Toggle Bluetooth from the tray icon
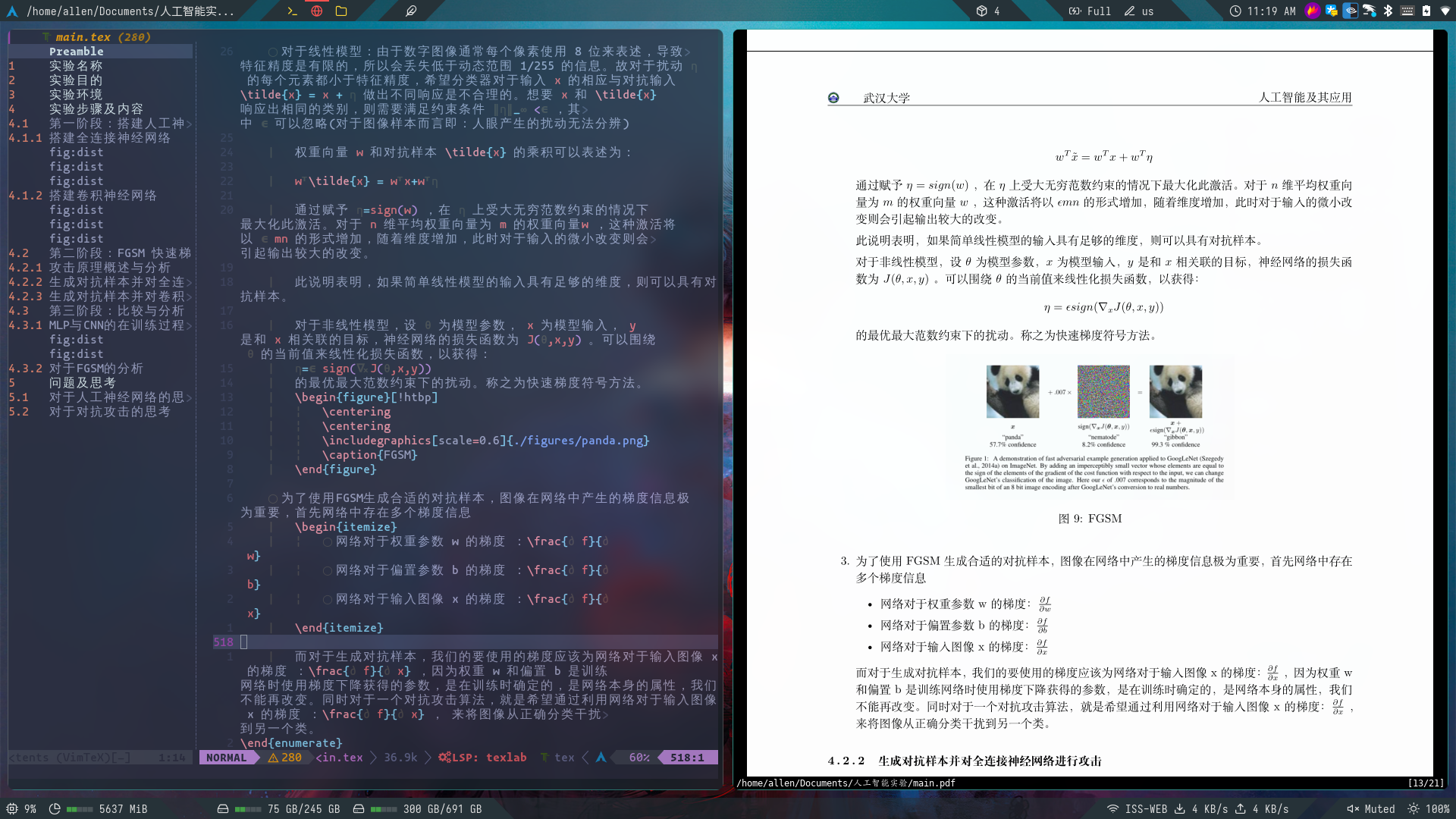Viewport: 1456px width, 819px height. [1389, 11]
